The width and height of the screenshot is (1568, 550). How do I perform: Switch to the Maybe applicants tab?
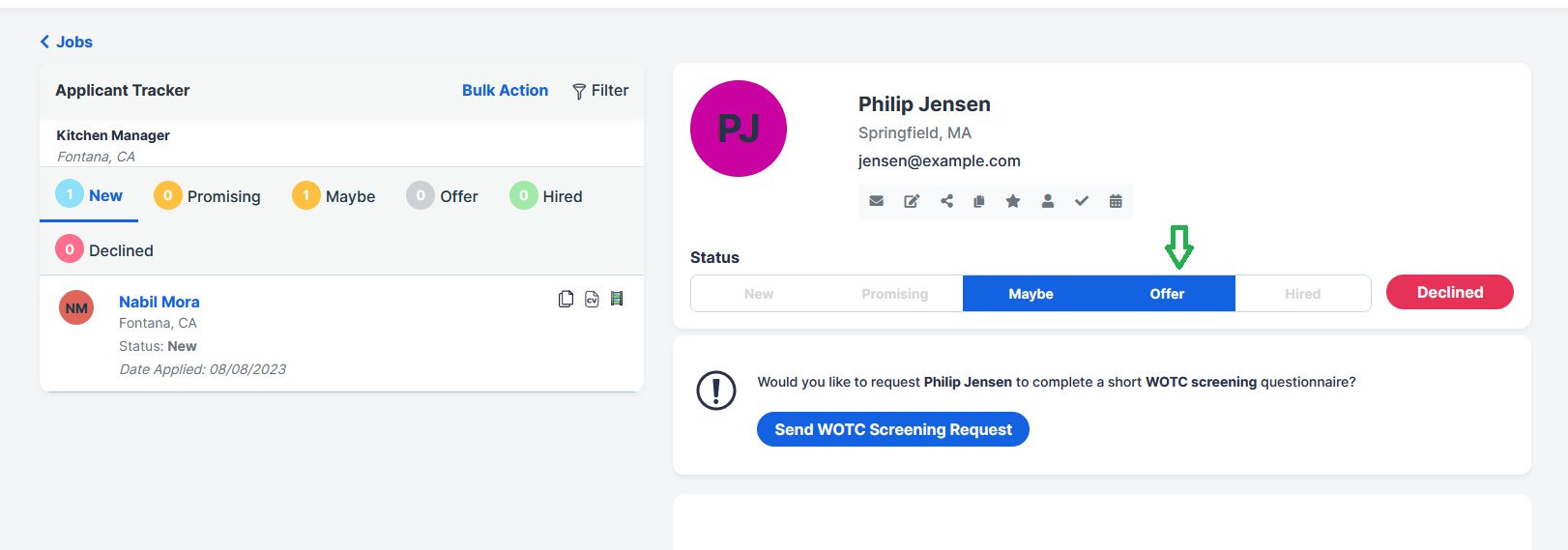coord(334,196)
